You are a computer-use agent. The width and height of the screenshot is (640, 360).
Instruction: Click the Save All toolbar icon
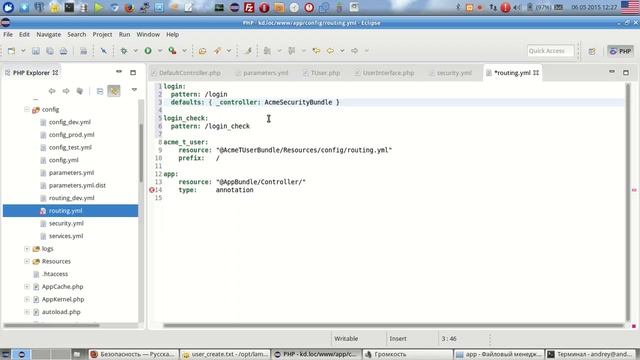click(50, 51)
